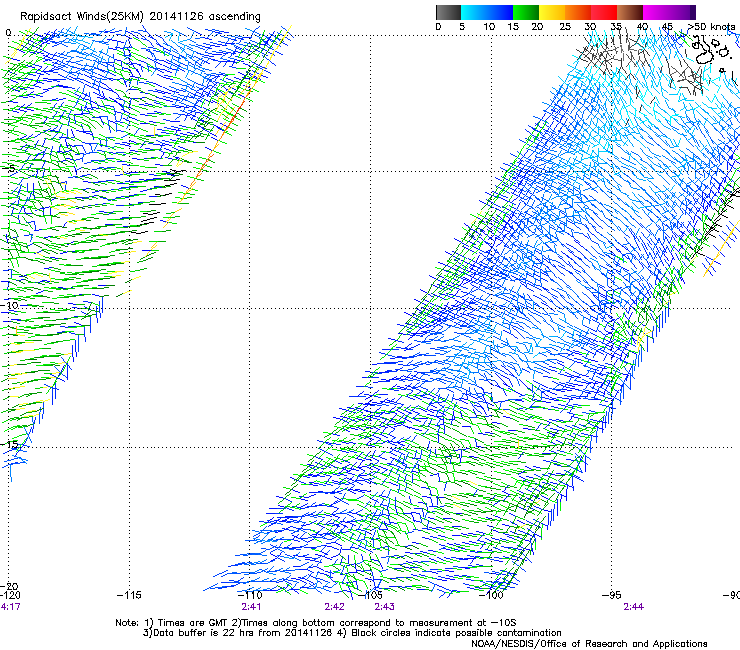Click the latitude label '-10'

[9, 305]
